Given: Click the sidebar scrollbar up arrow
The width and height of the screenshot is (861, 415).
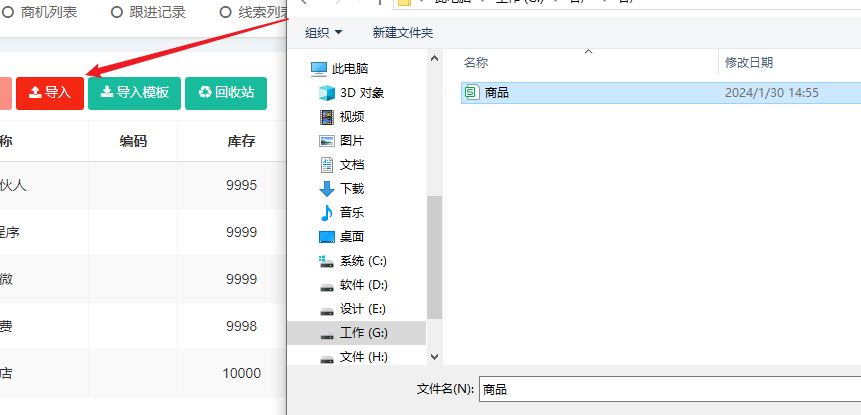Looking at the screenshot, I should tap(434, 58).
